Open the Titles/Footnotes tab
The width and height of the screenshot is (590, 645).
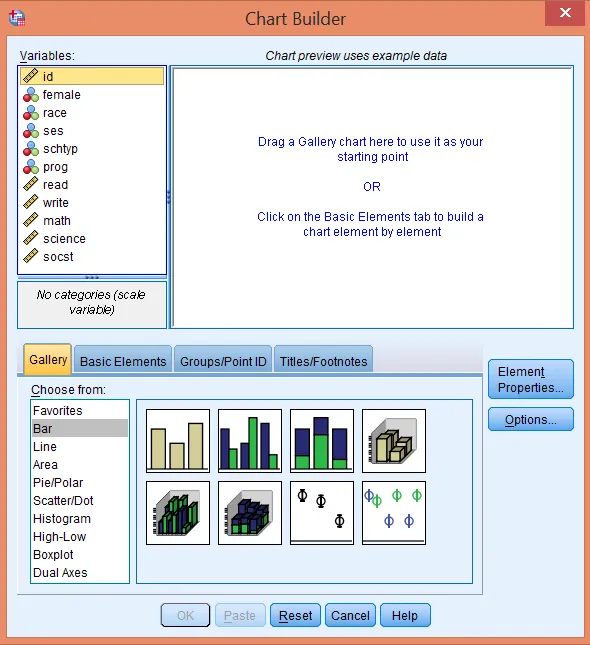(323, 361)
